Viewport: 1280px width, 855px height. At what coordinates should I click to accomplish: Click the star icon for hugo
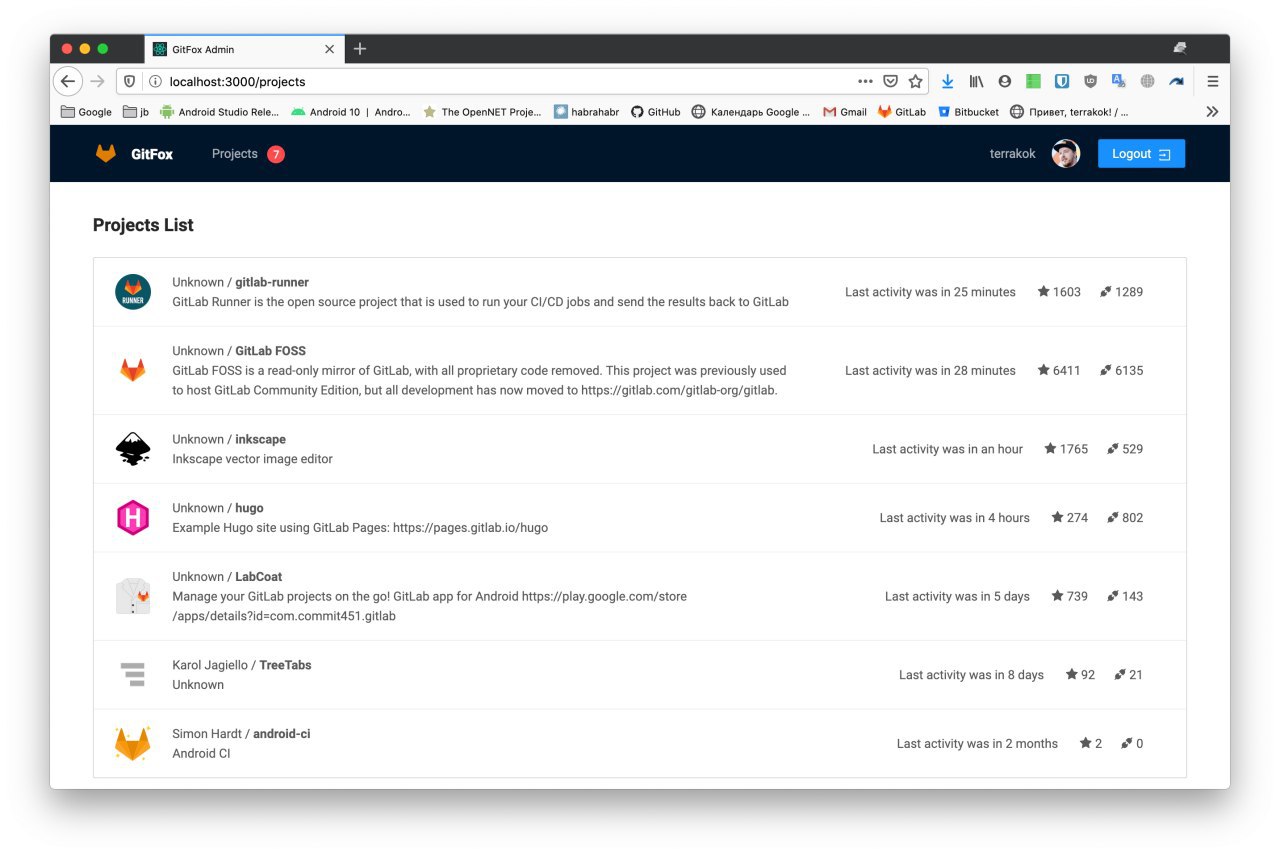click(x=1058, y=518)
